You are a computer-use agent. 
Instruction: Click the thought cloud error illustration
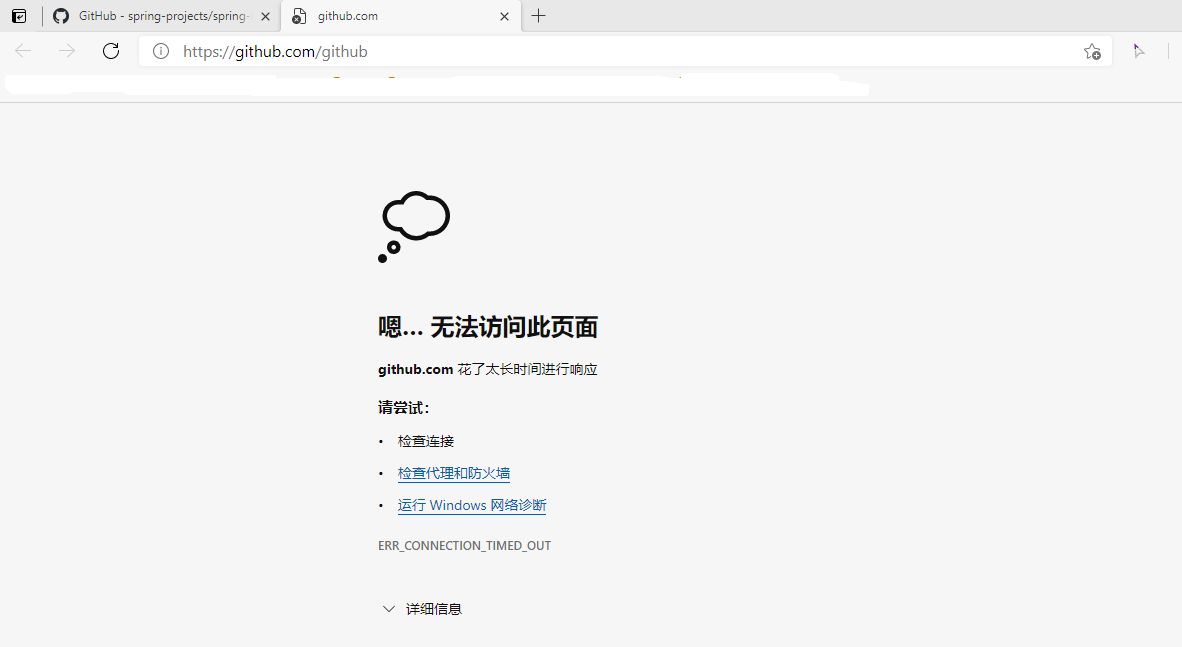[414, 226]
